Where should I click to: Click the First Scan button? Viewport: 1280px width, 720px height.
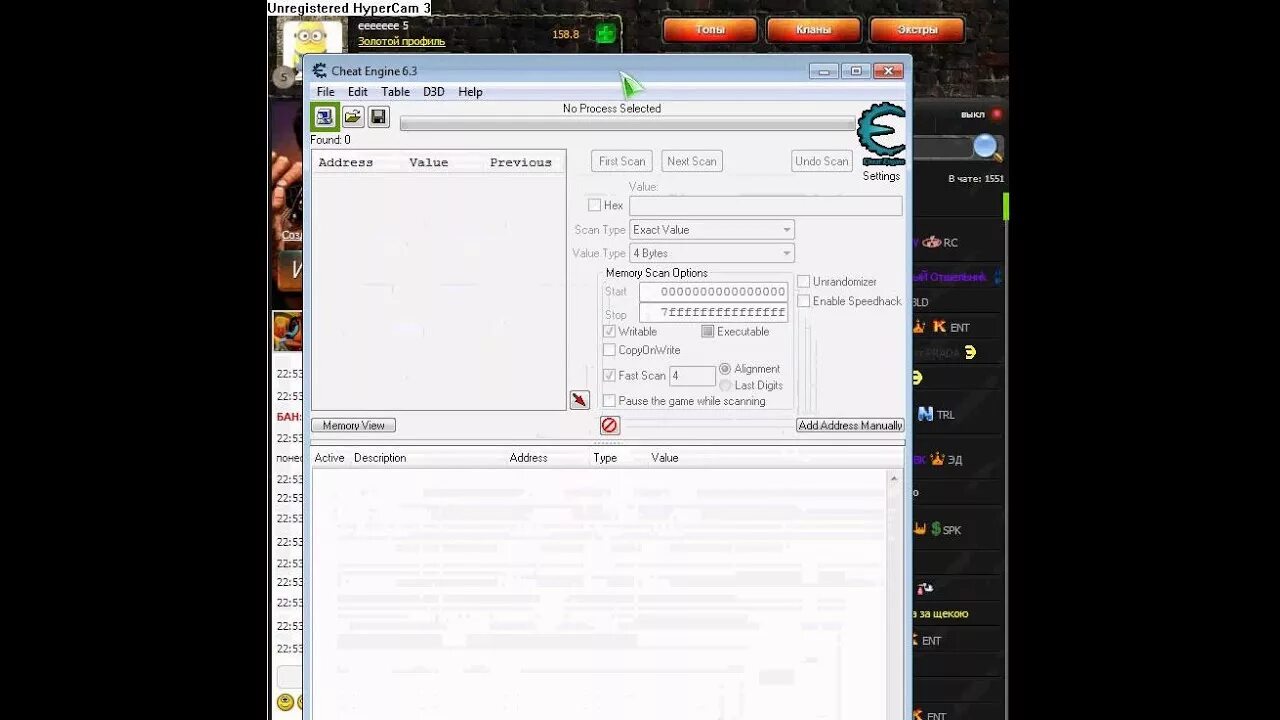point(622,161)
